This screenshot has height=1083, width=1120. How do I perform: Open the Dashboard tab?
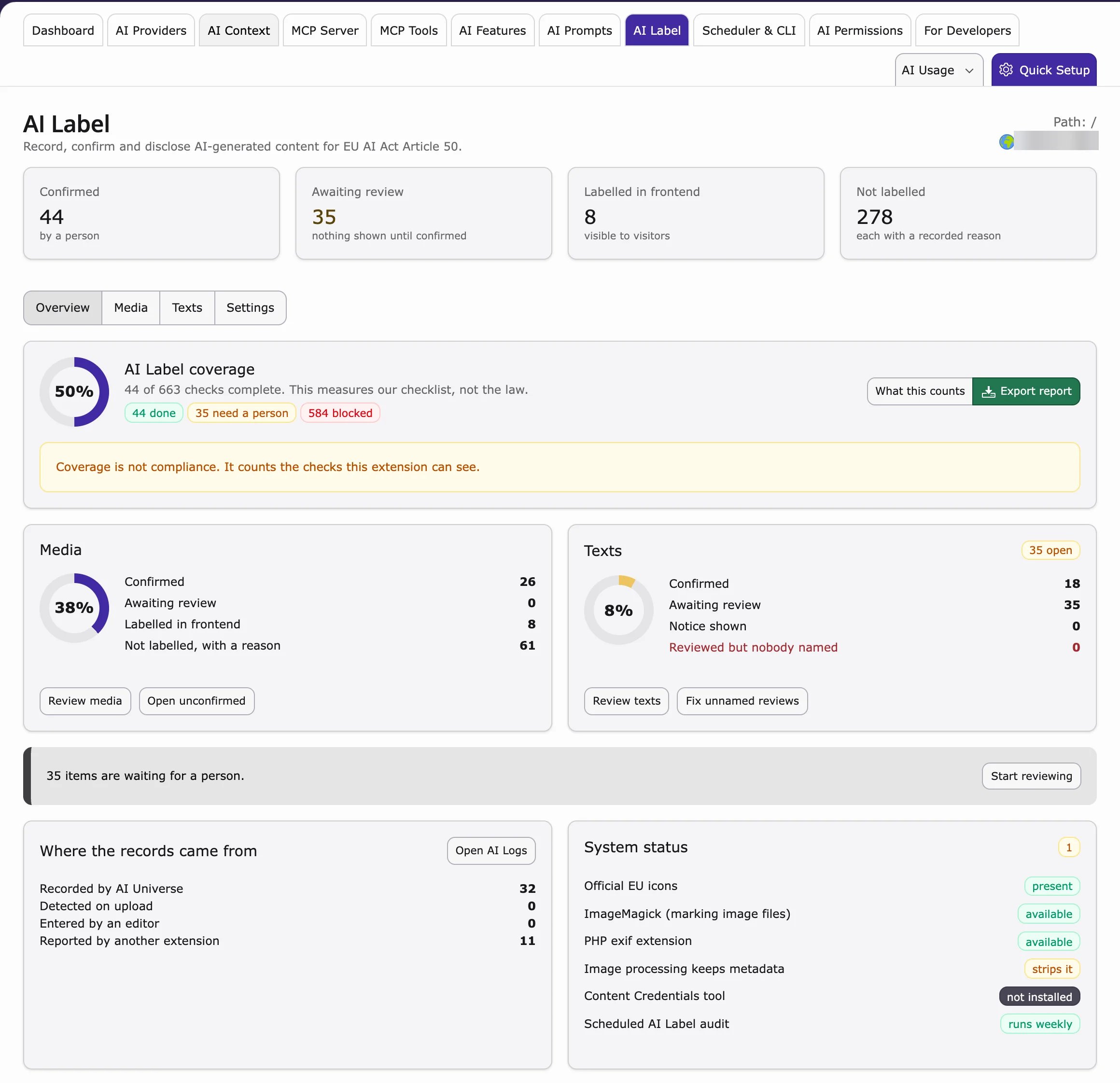click(63, 30)
